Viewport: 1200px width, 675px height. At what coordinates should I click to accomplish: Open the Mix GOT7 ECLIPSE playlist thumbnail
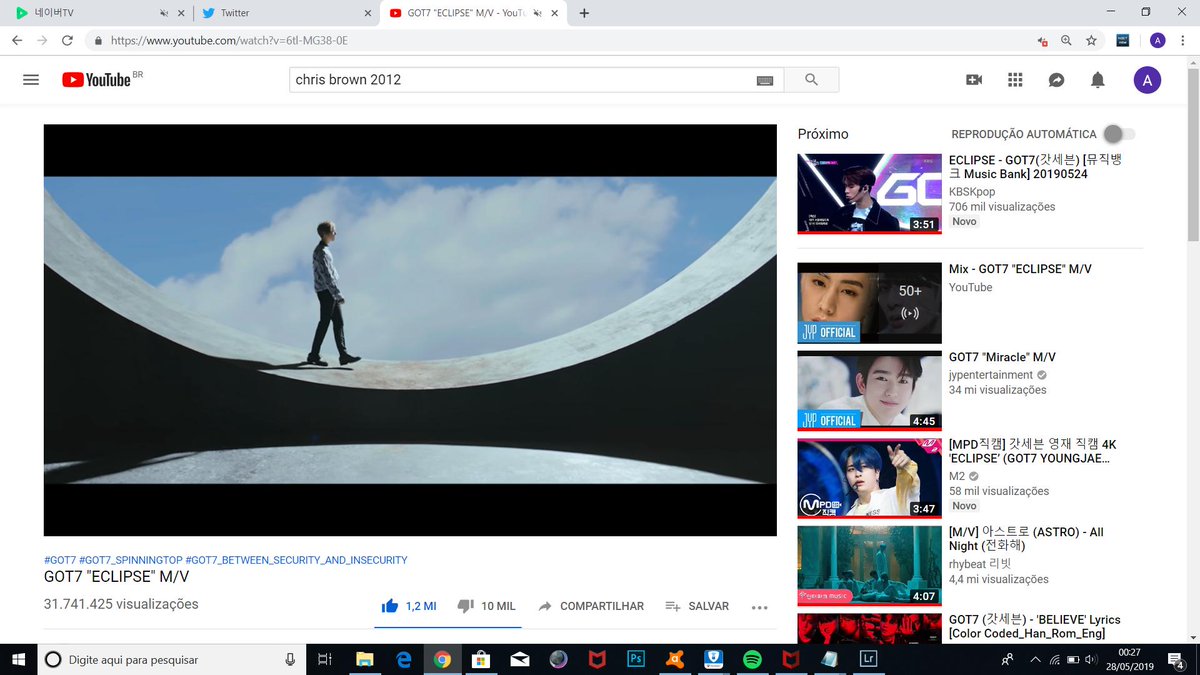pyautogui.click(x=870, y=303)
